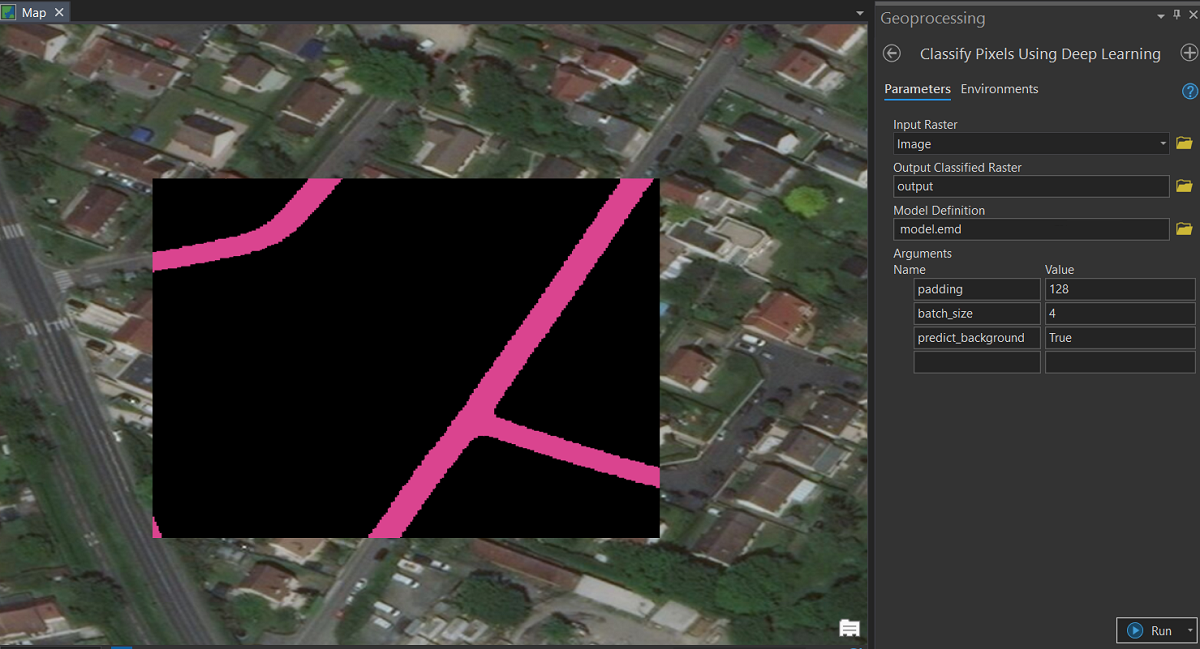Open the Run button dropdown arrow
The image size is (1200, 649).
pos(1189,631)
